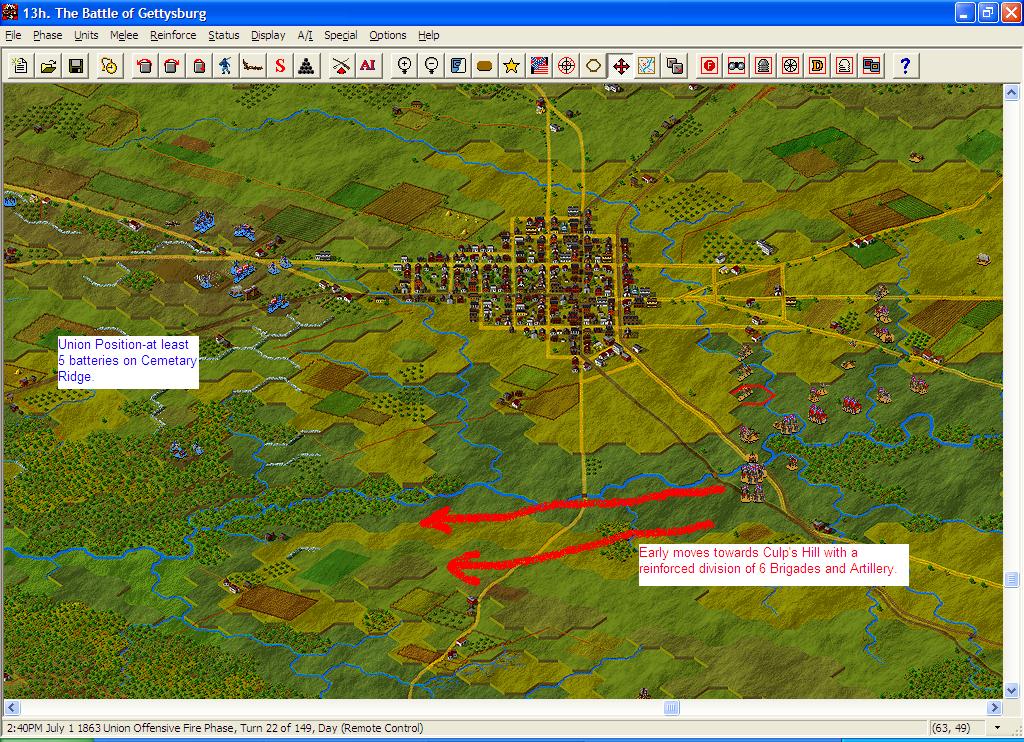Open the Melee menu
The width and height of the screenshot is (1024, 742).
pos(124,35)
